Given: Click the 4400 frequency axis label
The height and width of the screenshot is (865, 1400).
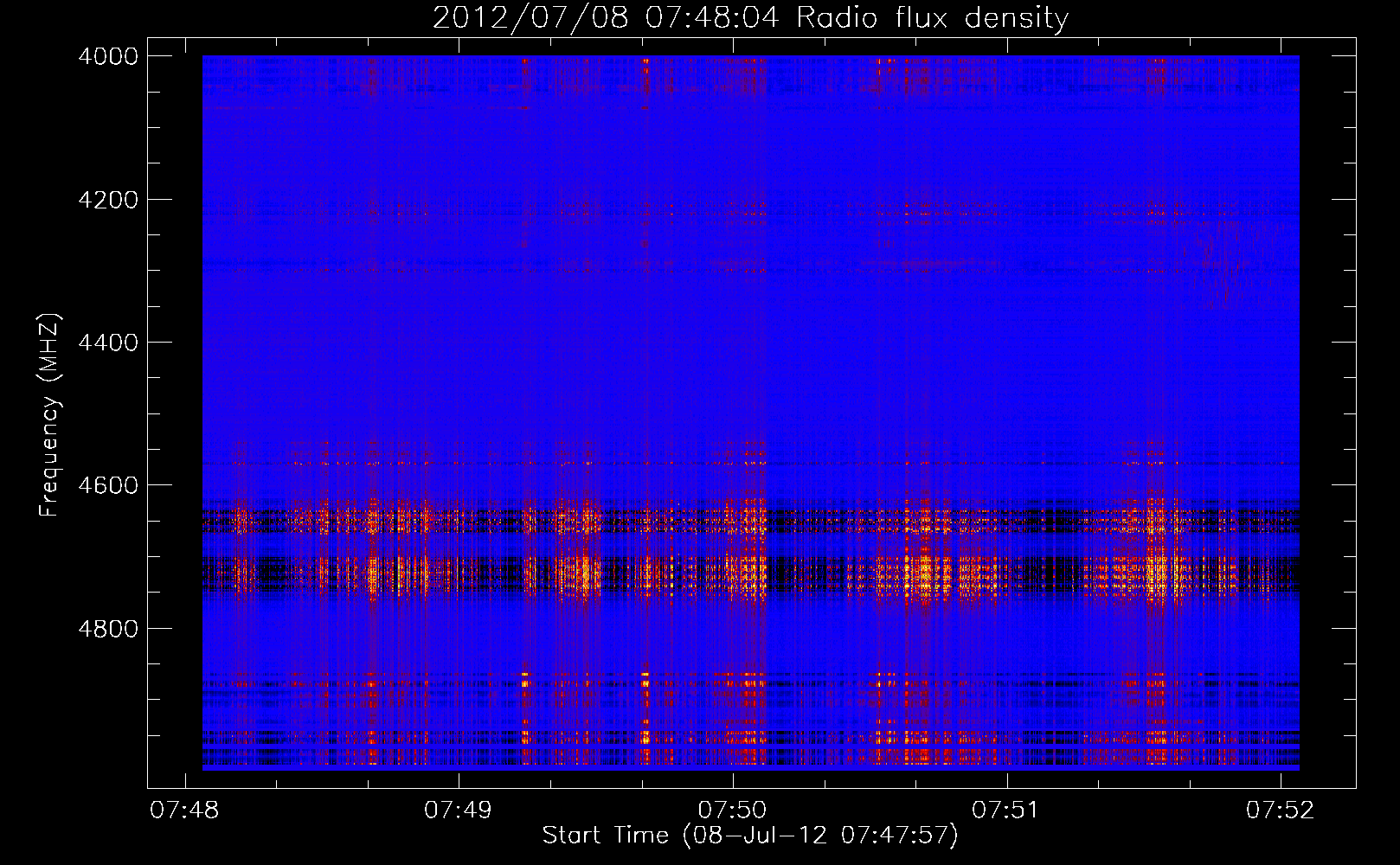Looking at the screenshot, I should pyautogui.click(x=108, y=343).
